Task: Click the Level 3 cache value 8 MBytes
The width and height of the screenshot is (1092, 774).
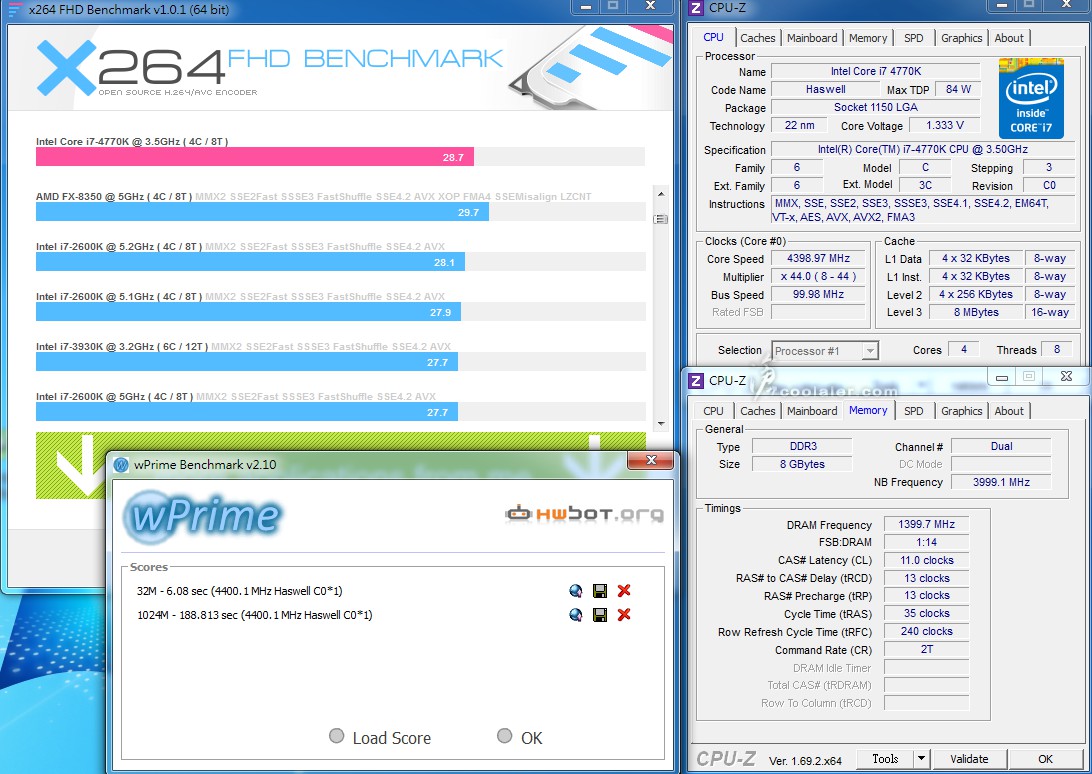Action: tap(976, 313)
